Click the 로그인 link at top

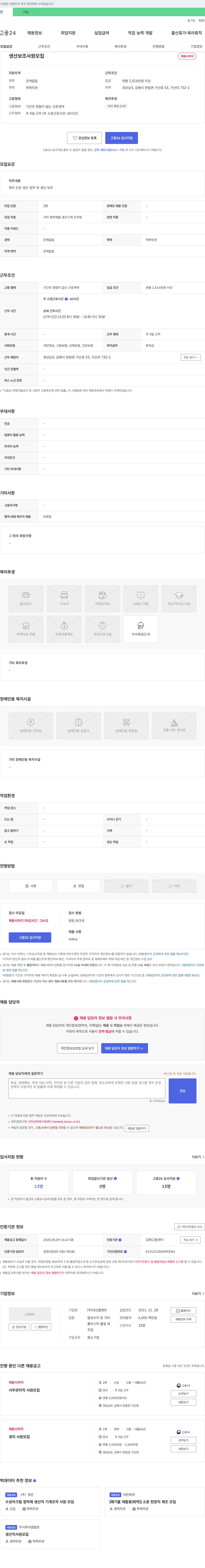pyautogui.click(x=191, y=21)
